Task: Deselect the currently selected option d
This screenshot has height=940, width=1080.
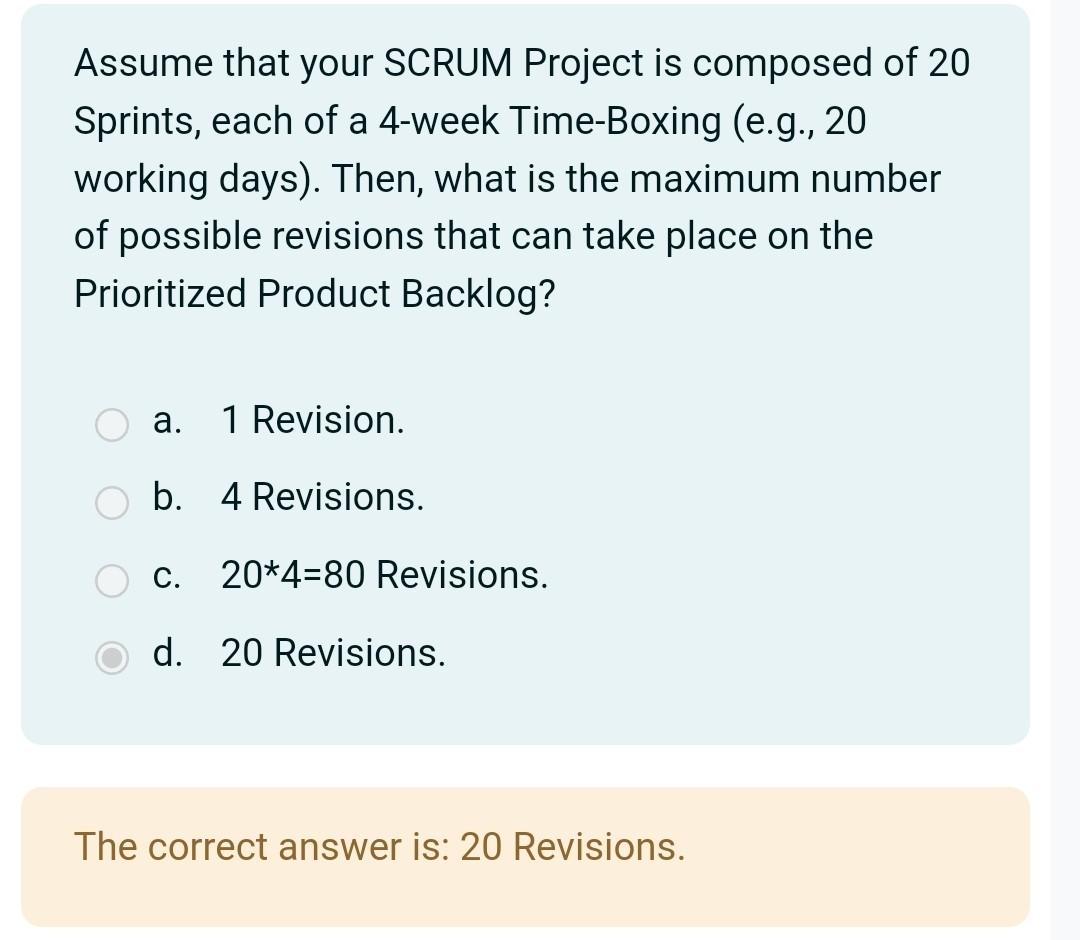Action: [x=112, y=659]
